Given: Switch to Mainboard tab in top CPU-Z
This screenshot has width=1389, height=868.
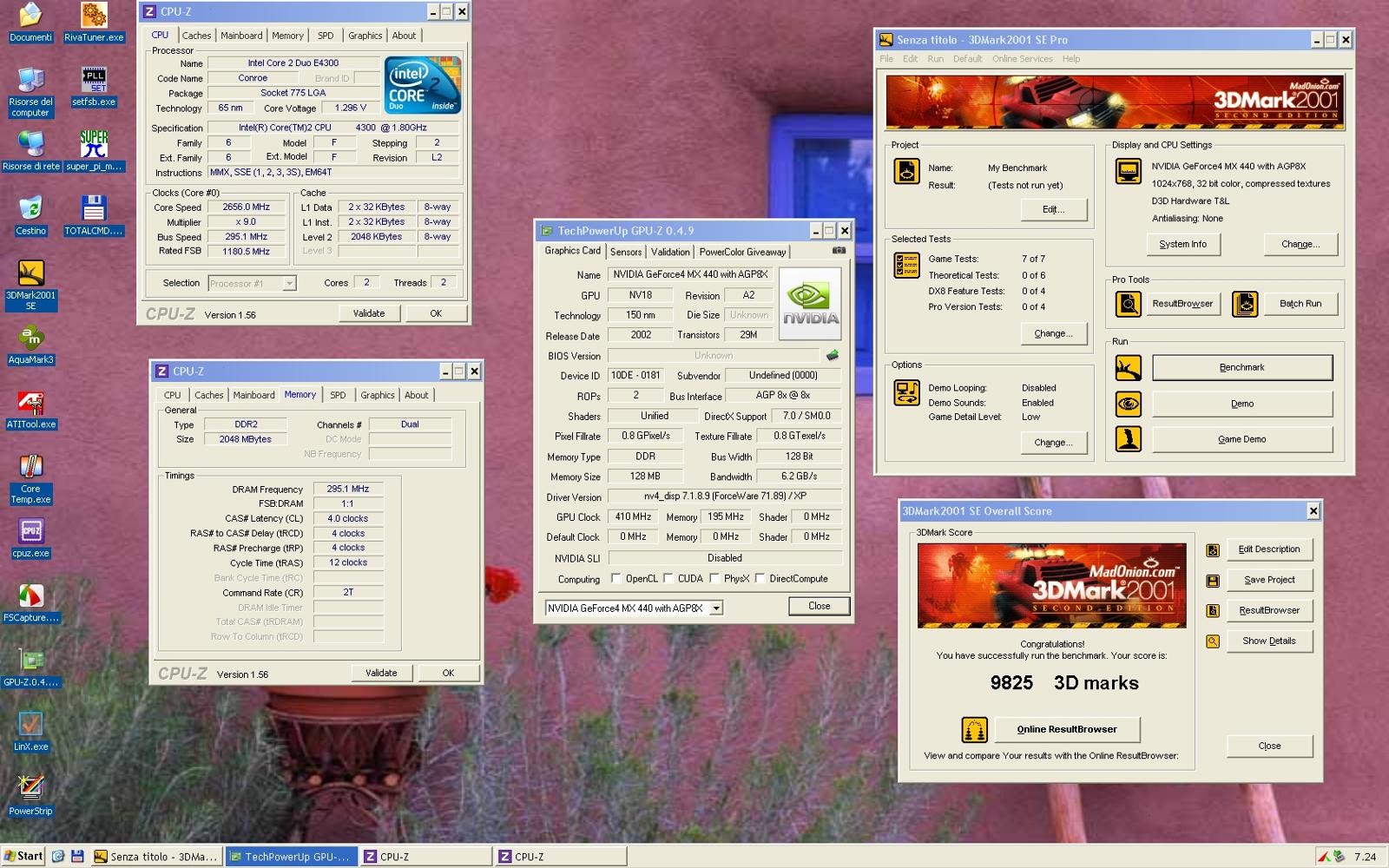Looking at the screenshot, I should [241, 36].
